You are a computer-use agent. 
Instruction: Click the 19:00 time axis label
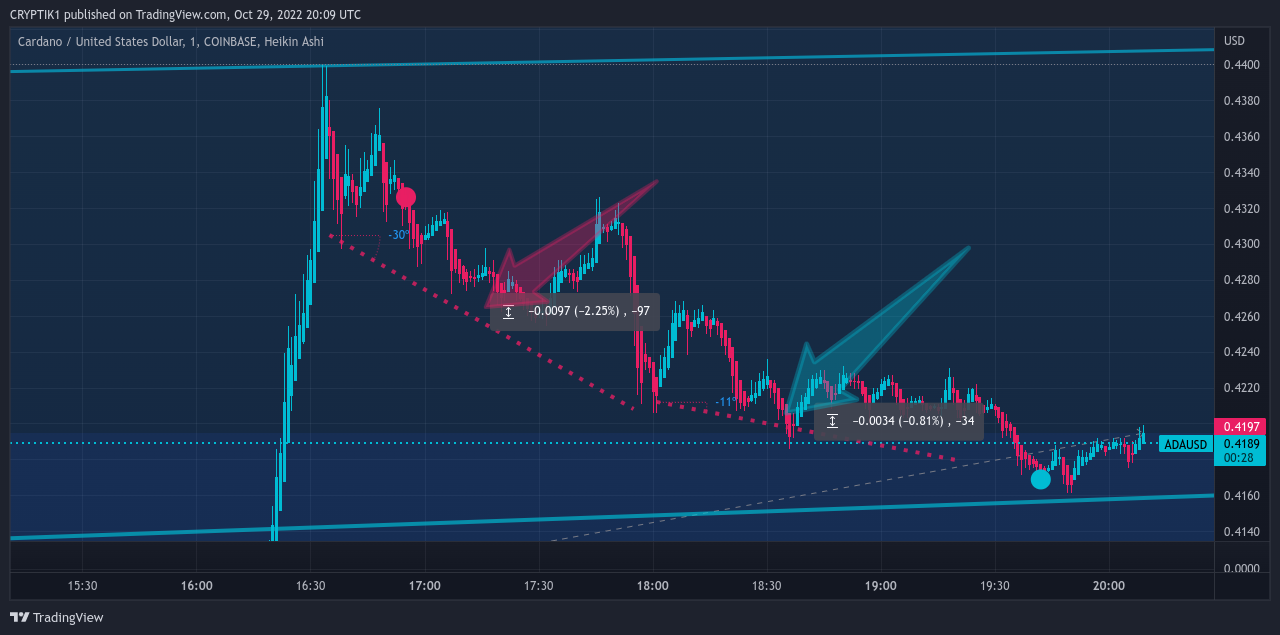(x=880, y=585)
